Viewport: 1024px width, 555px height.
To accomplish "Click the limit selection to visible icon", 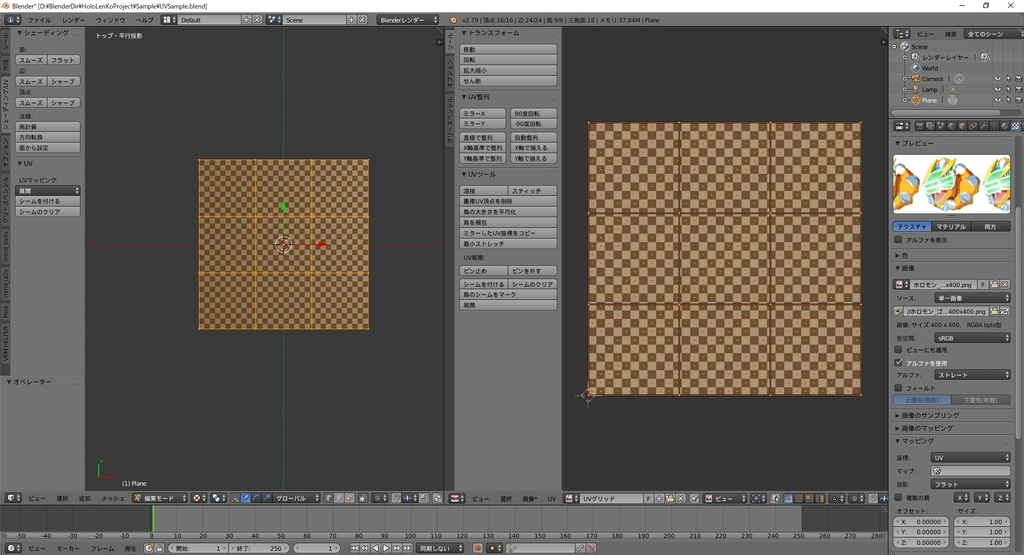I will click(362, 498).
